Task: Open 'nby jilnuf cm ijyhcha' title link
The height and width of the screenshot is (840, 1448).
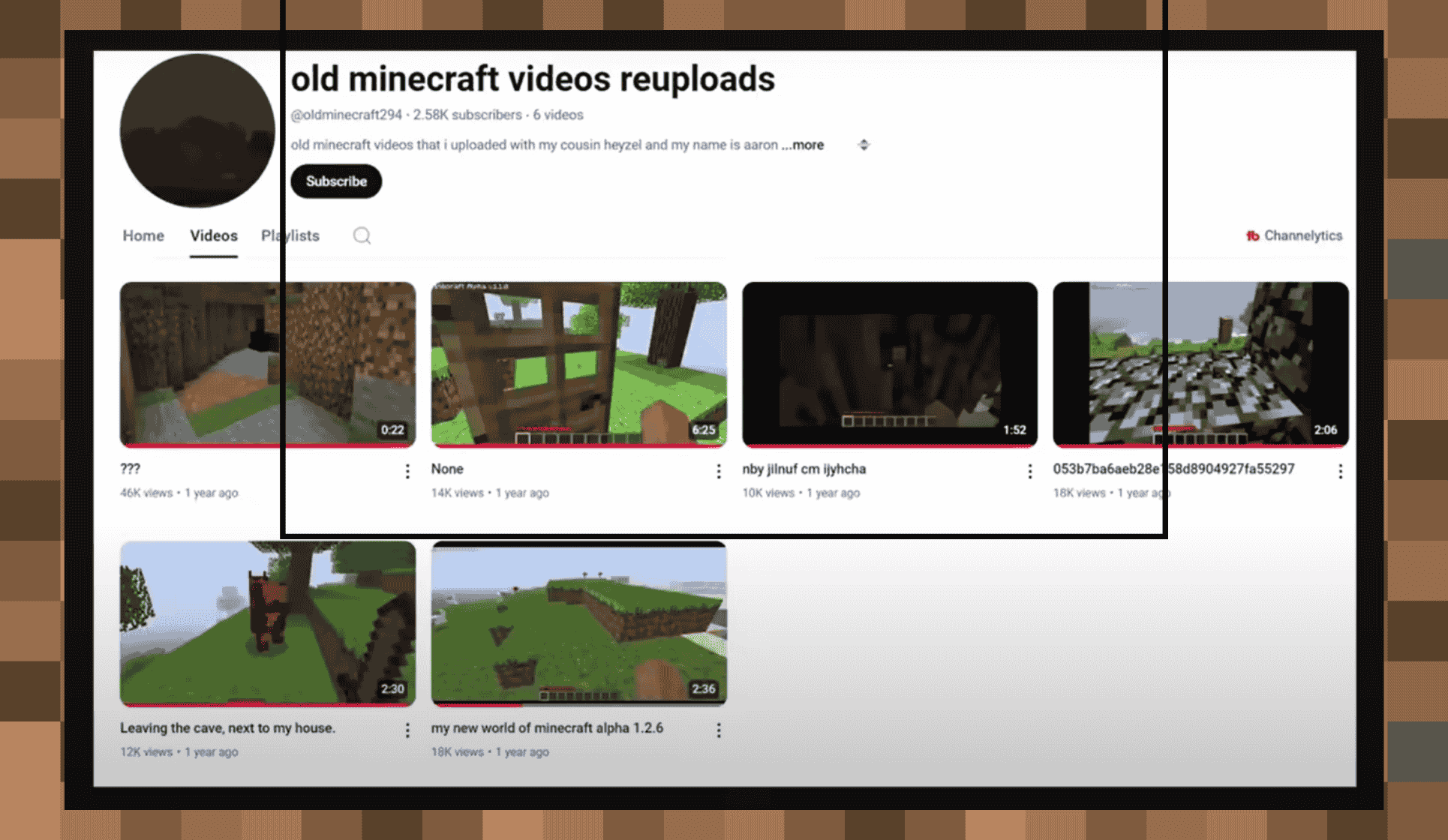Action: point(804,469)
